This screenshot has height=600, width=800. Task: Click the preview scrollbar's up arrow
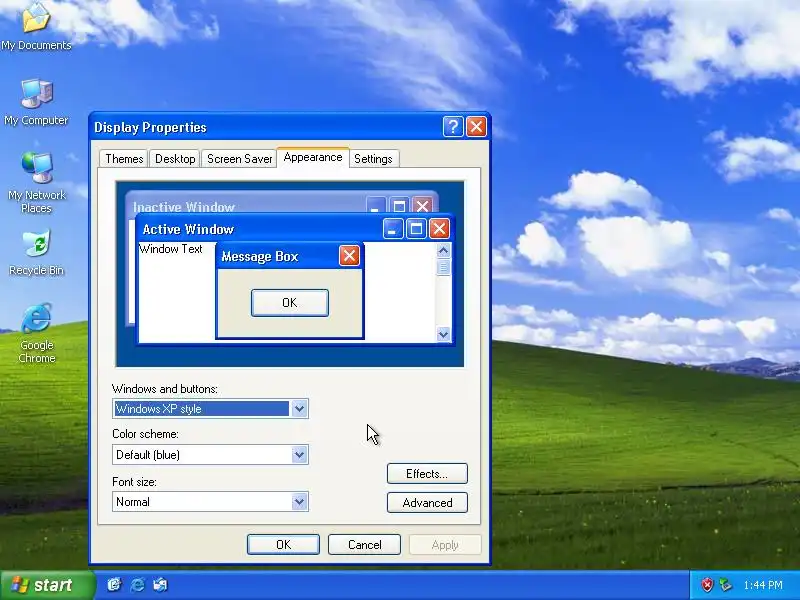coord(443,251)
